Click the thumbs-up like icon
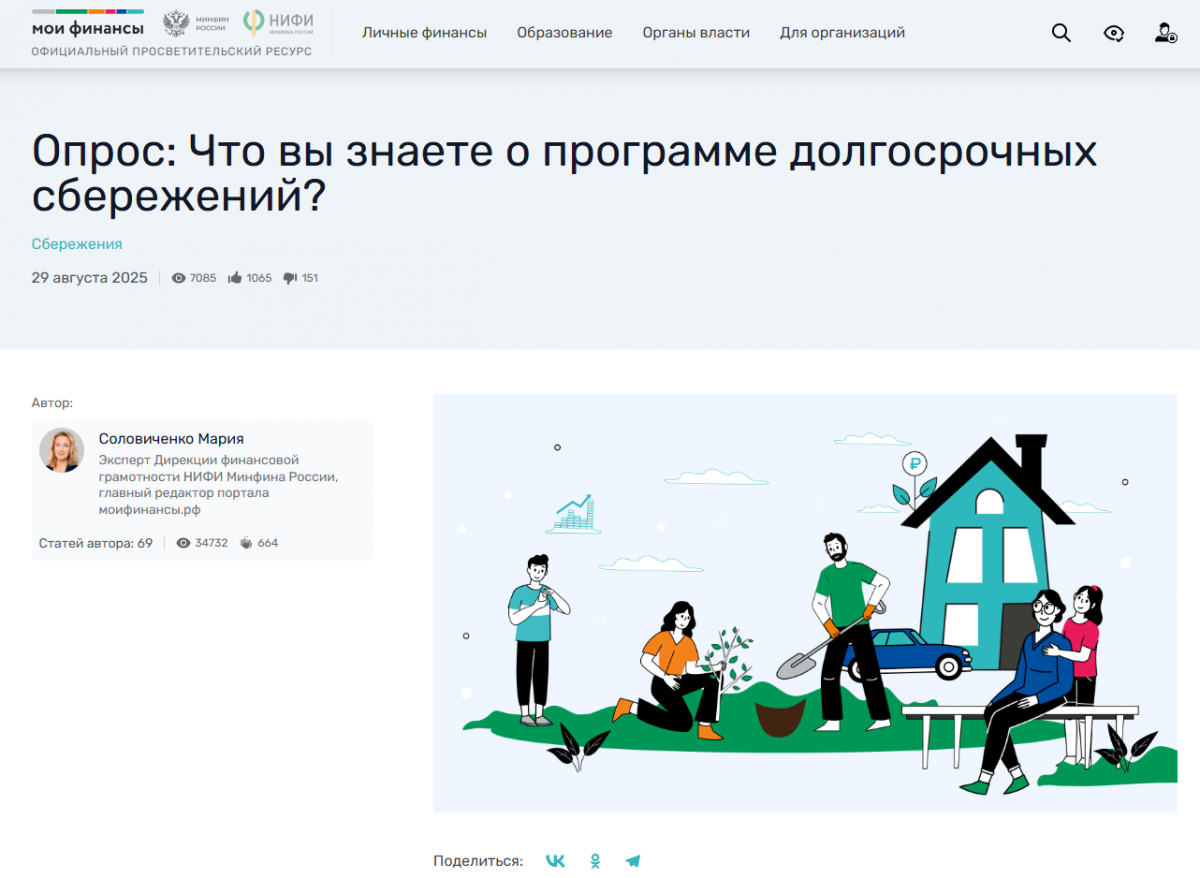Viewport: 1200px width, 878px height. coord(235,278)
